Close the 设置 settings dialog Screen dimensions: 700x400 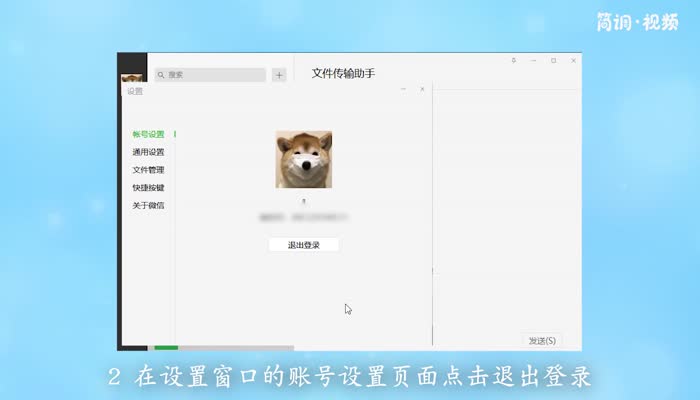pyautogui.click(x=422, y=90)
